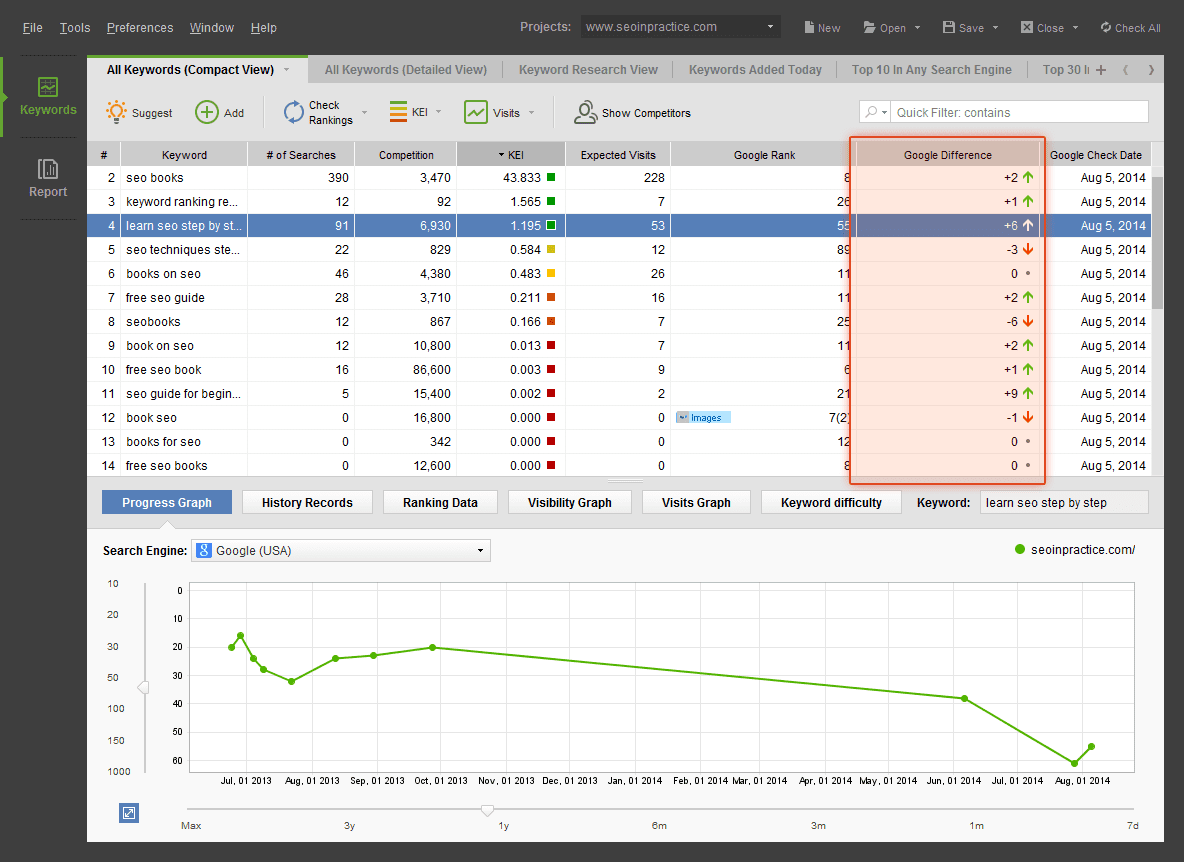
Task: Click the Suggest lightbulb icon
Action: 117,112
